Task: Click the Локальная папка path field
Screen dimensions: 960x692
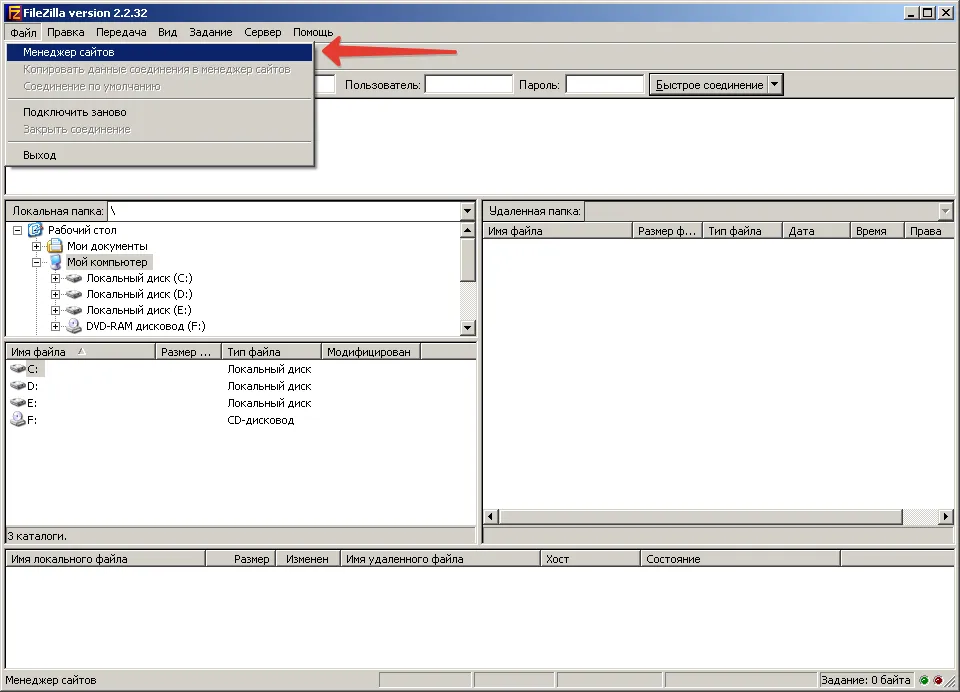Action: (x=284, y=211)
